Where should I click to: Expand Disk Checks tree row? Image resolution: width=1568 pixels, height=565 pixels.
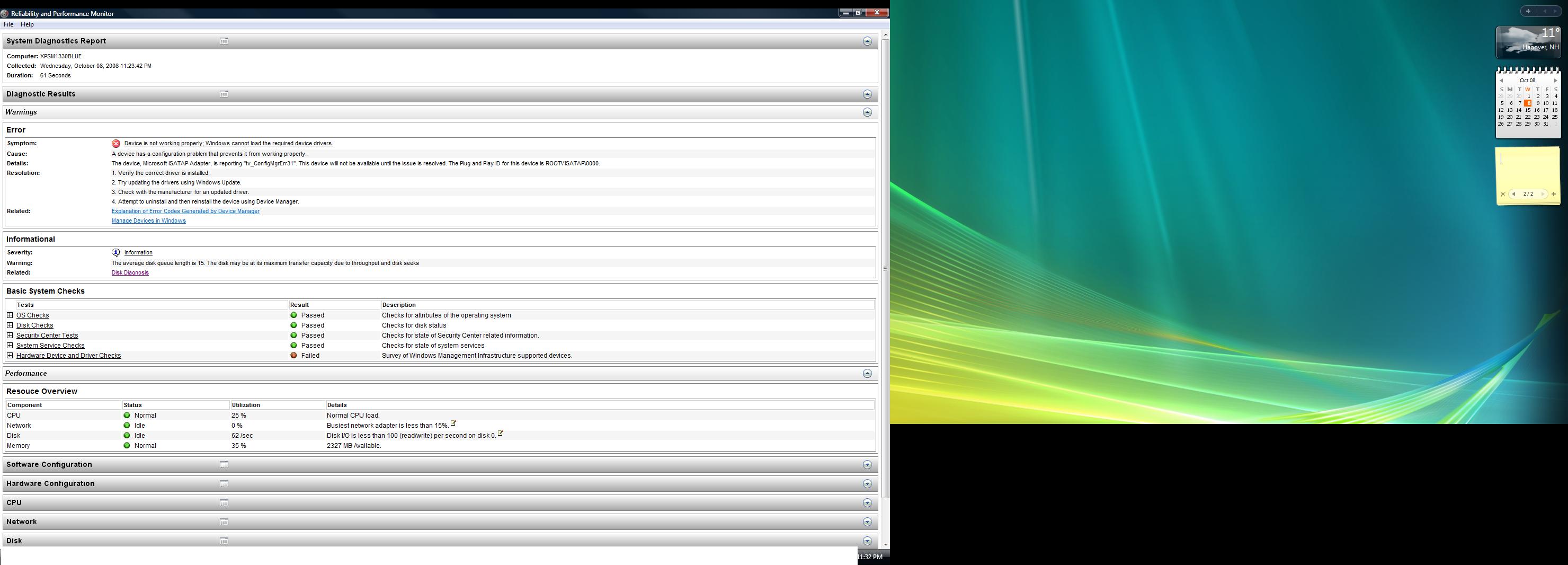coord(10,325)
